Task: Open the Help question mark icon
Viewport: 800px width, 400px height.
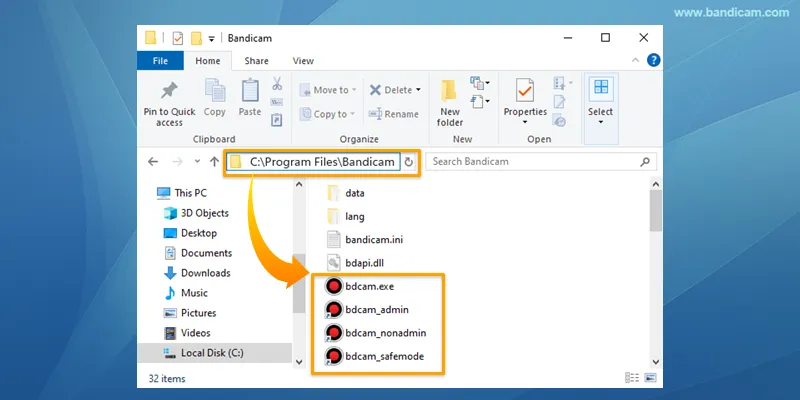Action: click(654, 60)
